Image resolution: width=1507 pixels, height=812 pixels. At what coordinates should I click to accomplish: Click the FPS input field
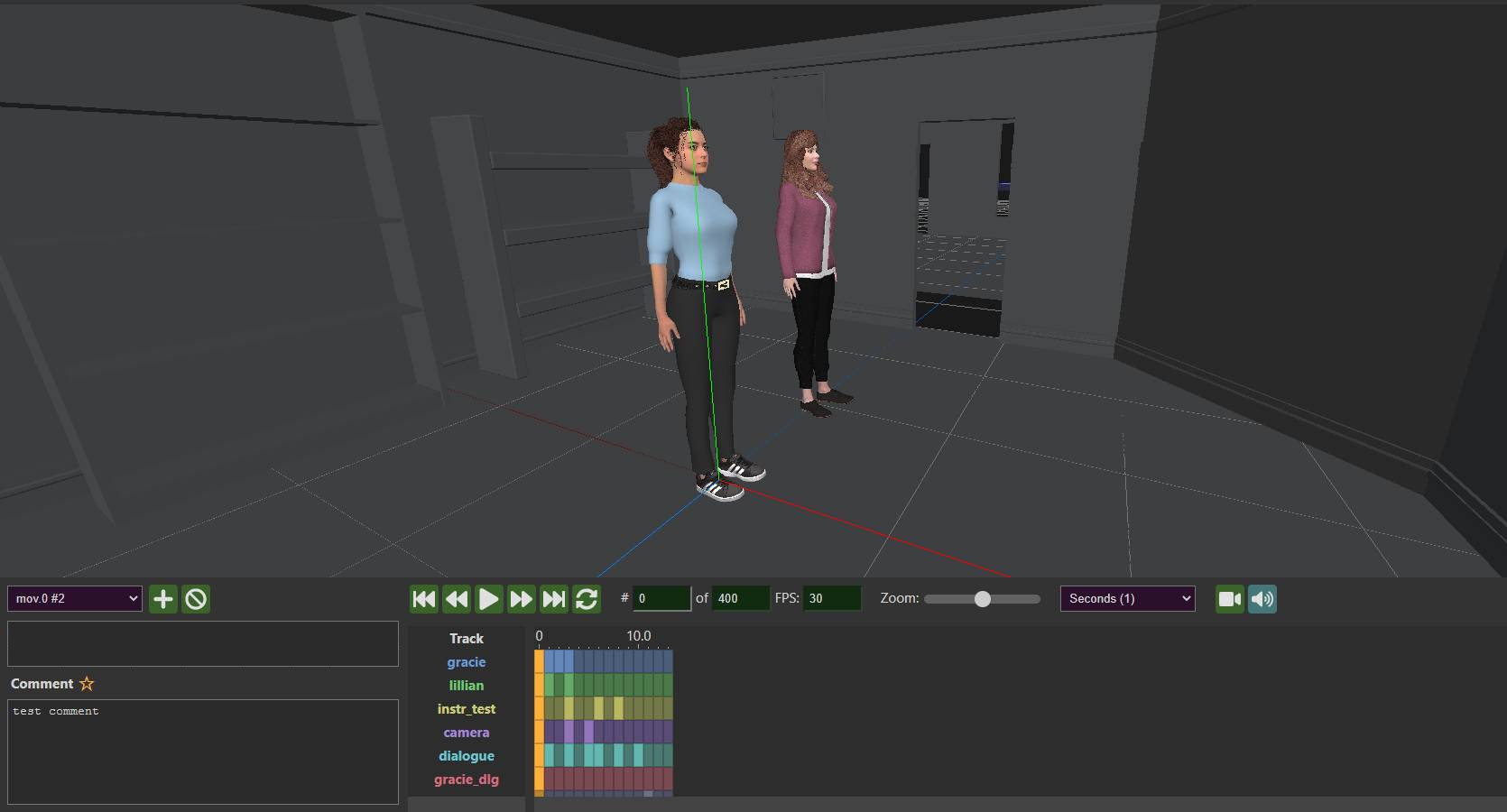click(831, 599)
